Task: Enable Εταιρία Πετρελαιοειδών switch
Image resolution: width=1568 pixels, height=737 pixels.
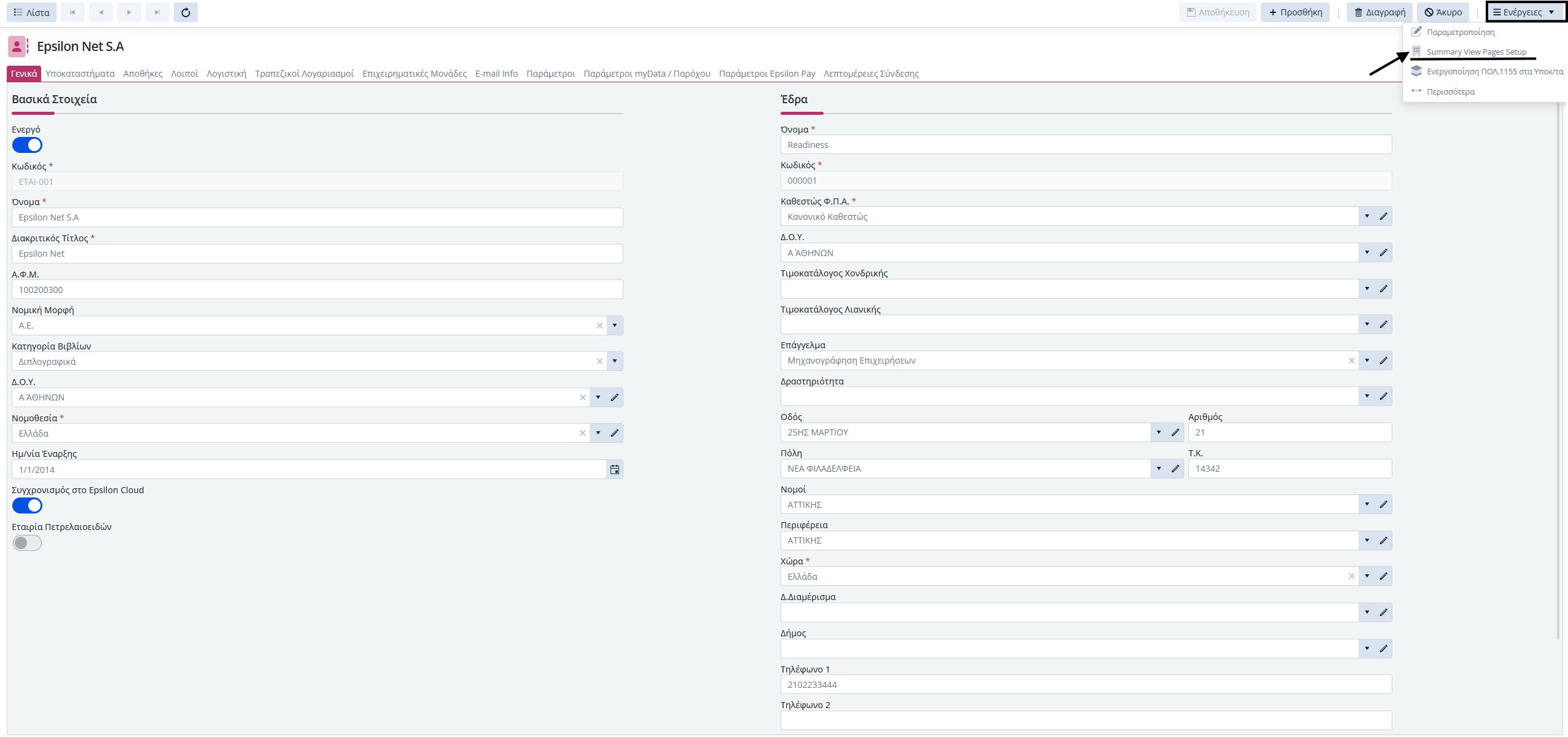Action: point(27,543)
